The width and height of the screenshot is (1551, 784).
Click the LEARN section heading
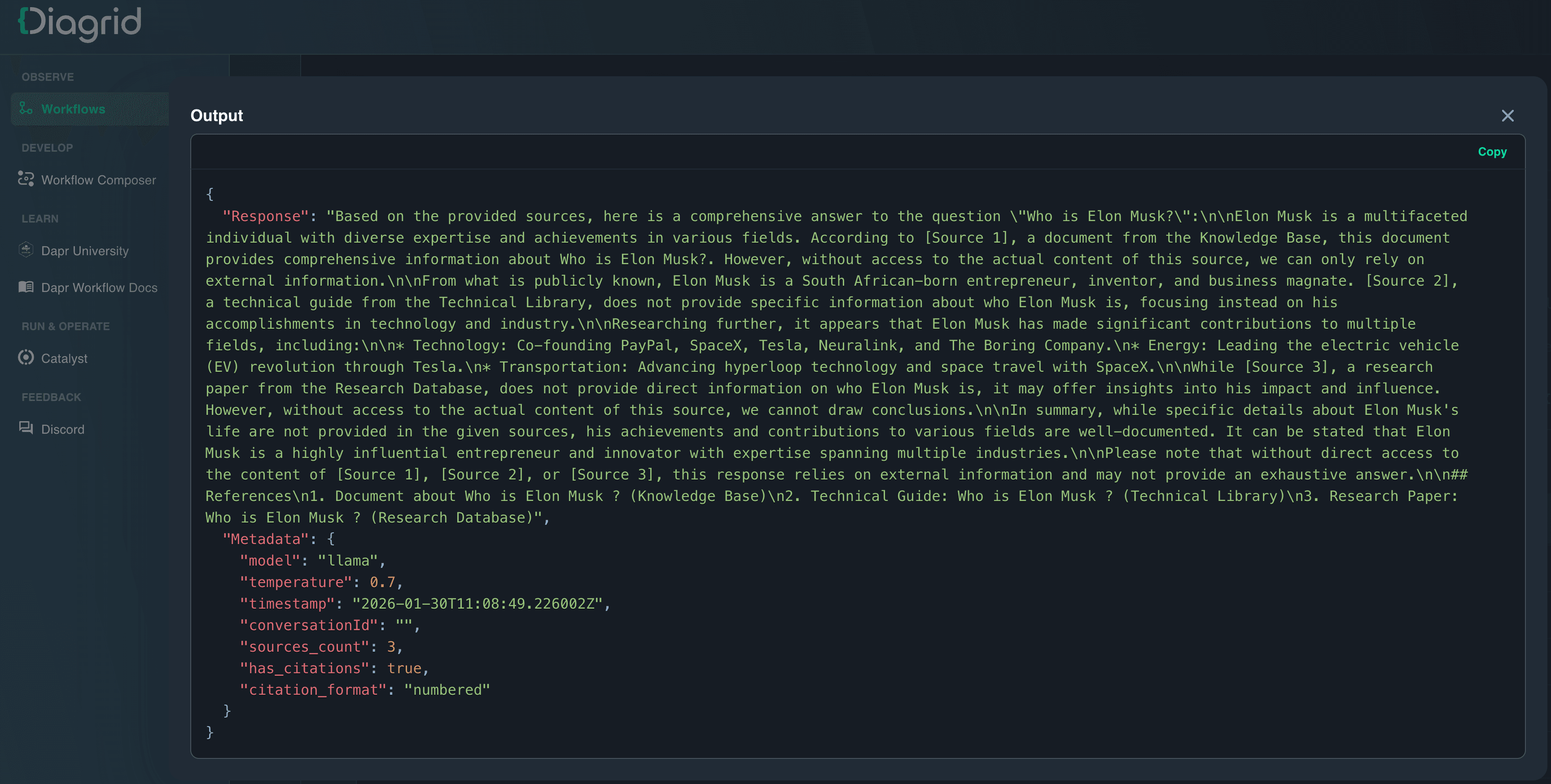40,219
